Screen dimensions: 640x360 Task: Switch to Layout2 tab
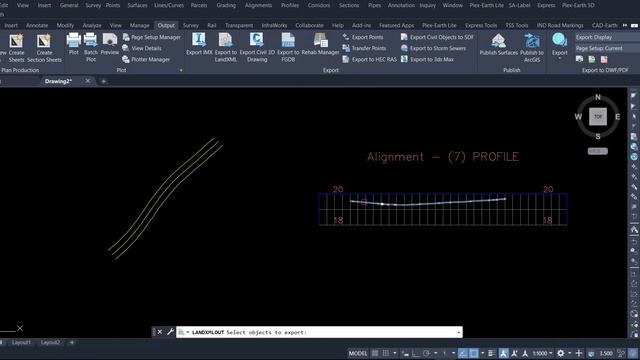tap(50, 342)
